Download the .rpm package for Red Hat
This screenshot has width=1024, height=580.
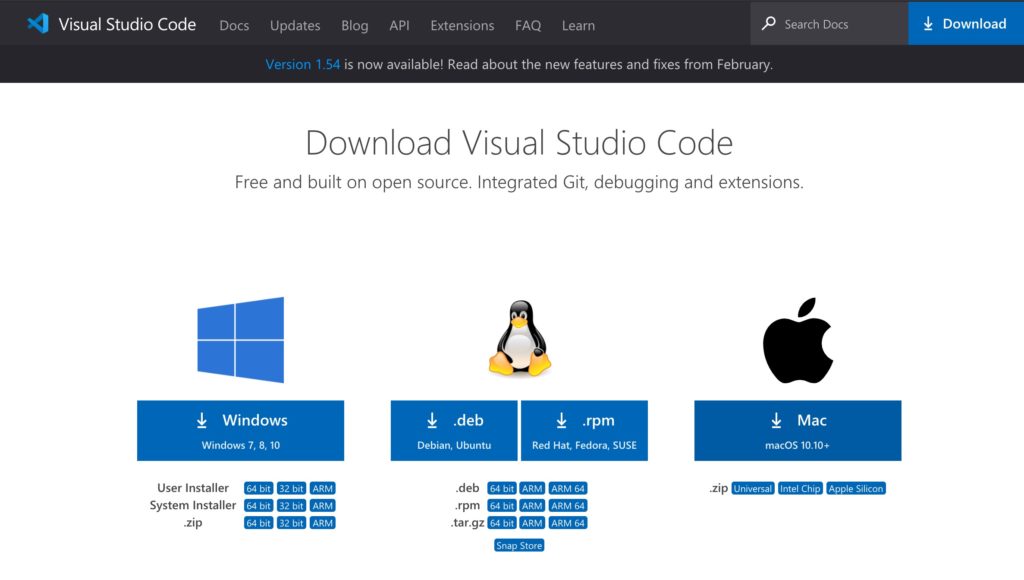(584, 430)
